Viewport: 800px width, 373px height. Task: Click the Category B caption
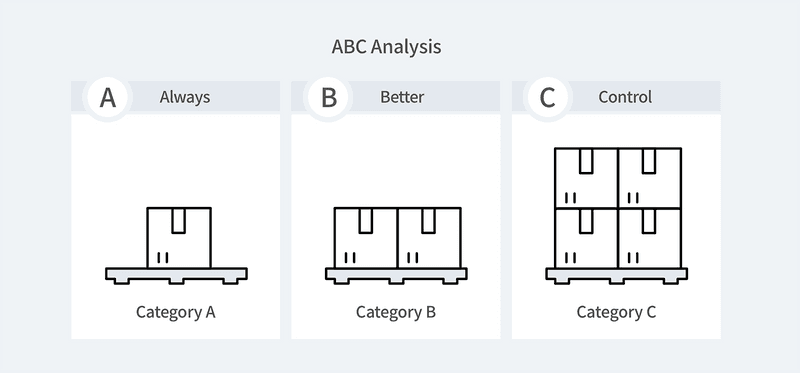[x=396, y=312]
